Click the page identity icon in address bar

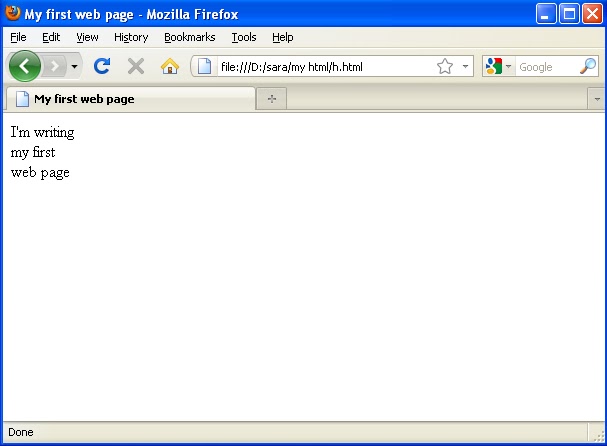click(x=204, y=66)
